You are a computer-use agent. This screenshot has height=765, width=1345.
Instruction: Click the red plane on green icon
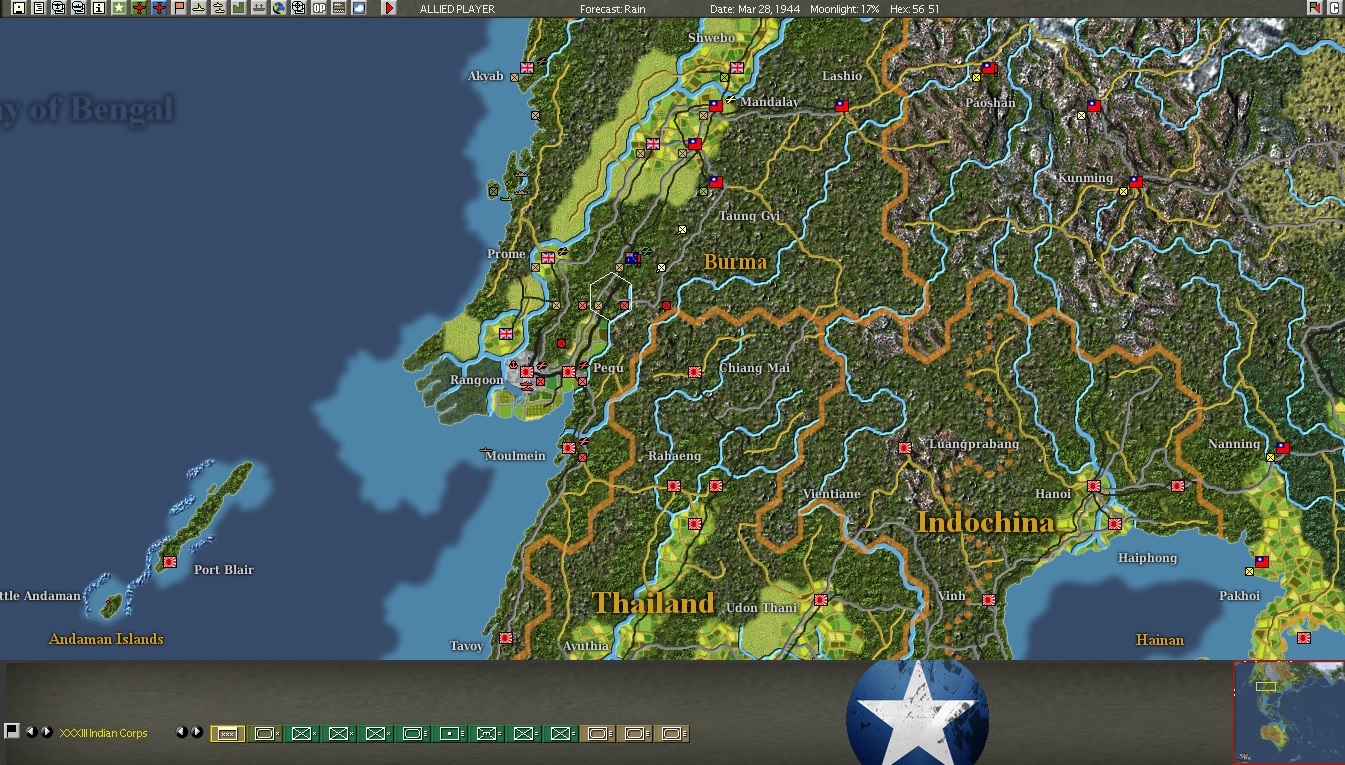pyautogui.click(x=139, y=8)
